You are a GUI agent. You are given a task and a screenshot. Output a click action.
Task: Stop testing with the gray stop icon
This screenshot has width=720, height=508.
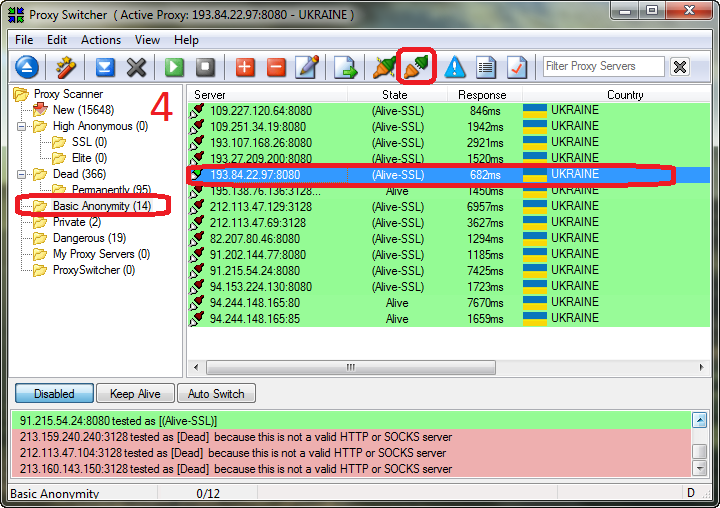click(x=205, y=67)
